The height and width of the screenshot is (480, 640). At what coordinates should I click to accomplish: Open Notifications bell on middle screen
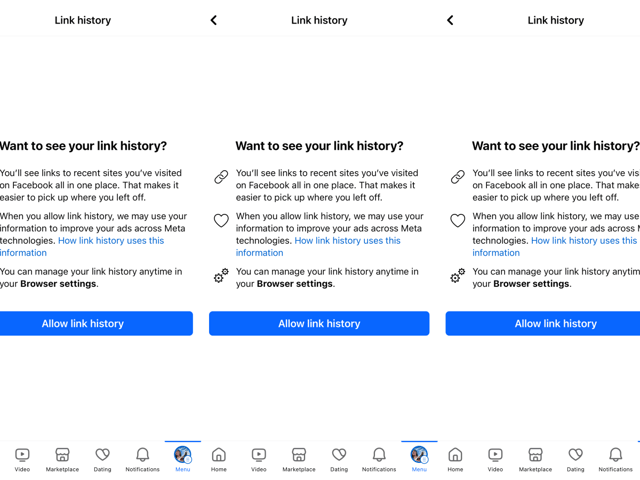point(379,459)
